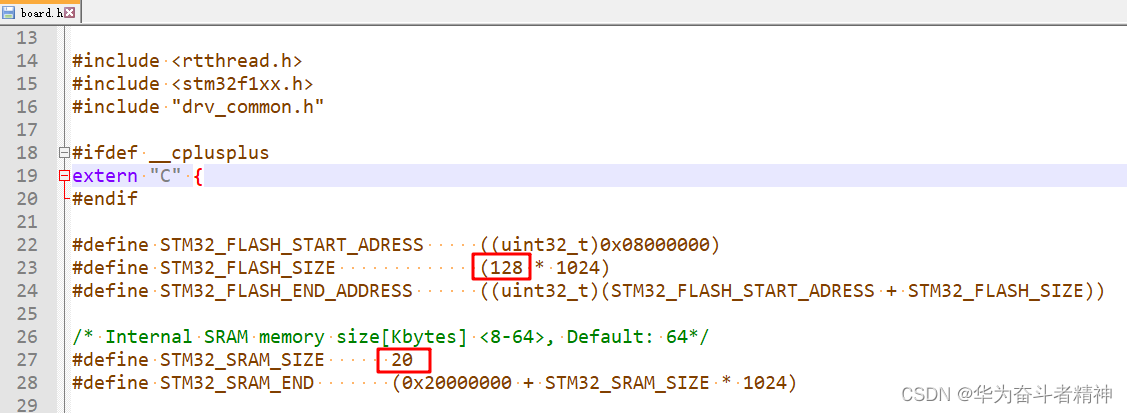
Task: Click line number 27 in the margin
Action: tap(27, 360)
